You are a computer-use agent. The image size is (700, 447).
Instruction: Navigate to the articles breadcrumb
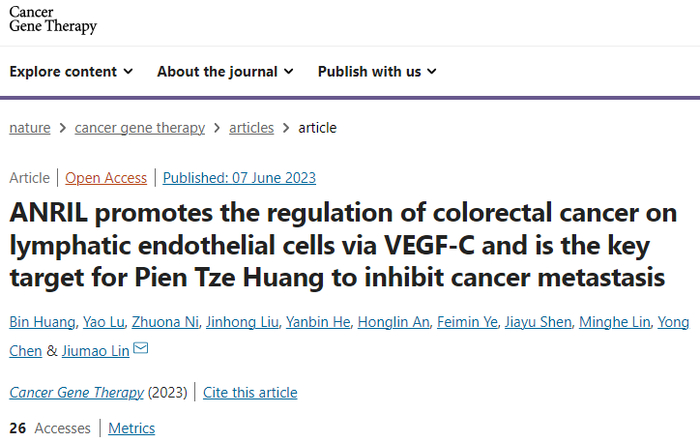[251, 127]
